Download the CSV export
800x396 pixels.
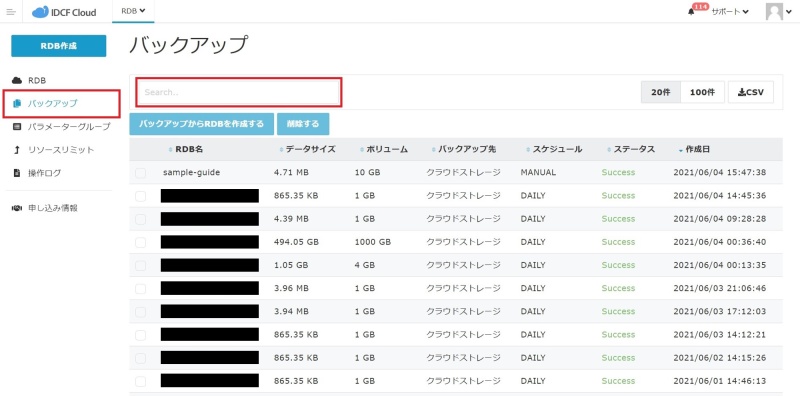click(751, 92)
